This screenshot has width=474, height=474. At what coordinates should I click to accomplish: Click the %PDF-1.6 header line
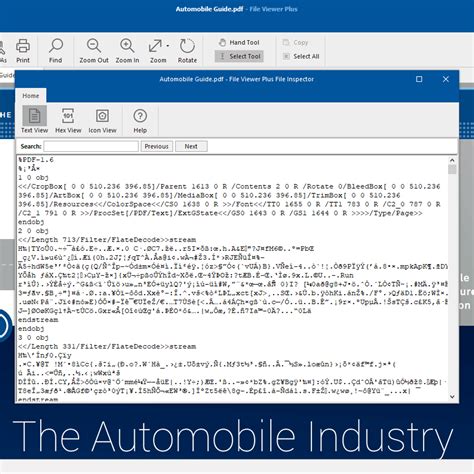[36, 160]
